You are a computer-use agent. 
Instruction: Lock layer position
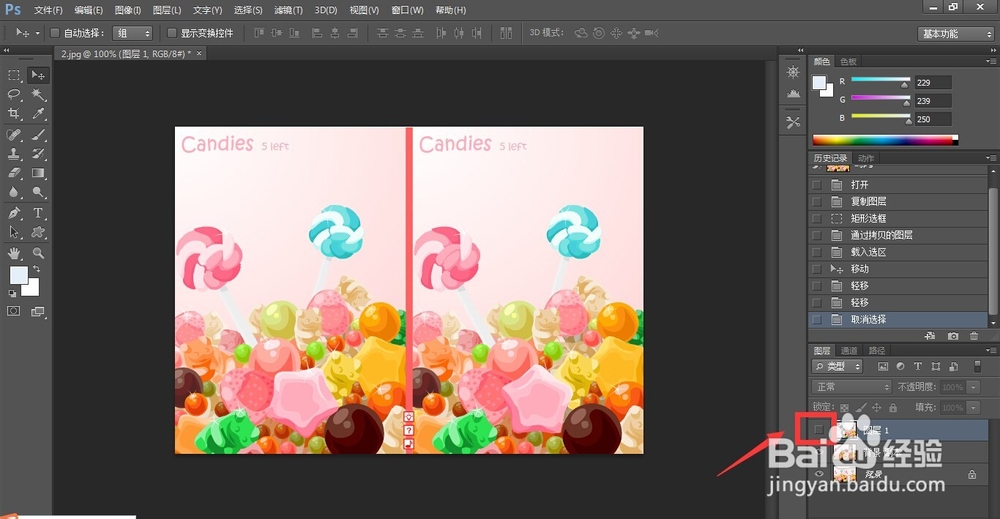877,407
